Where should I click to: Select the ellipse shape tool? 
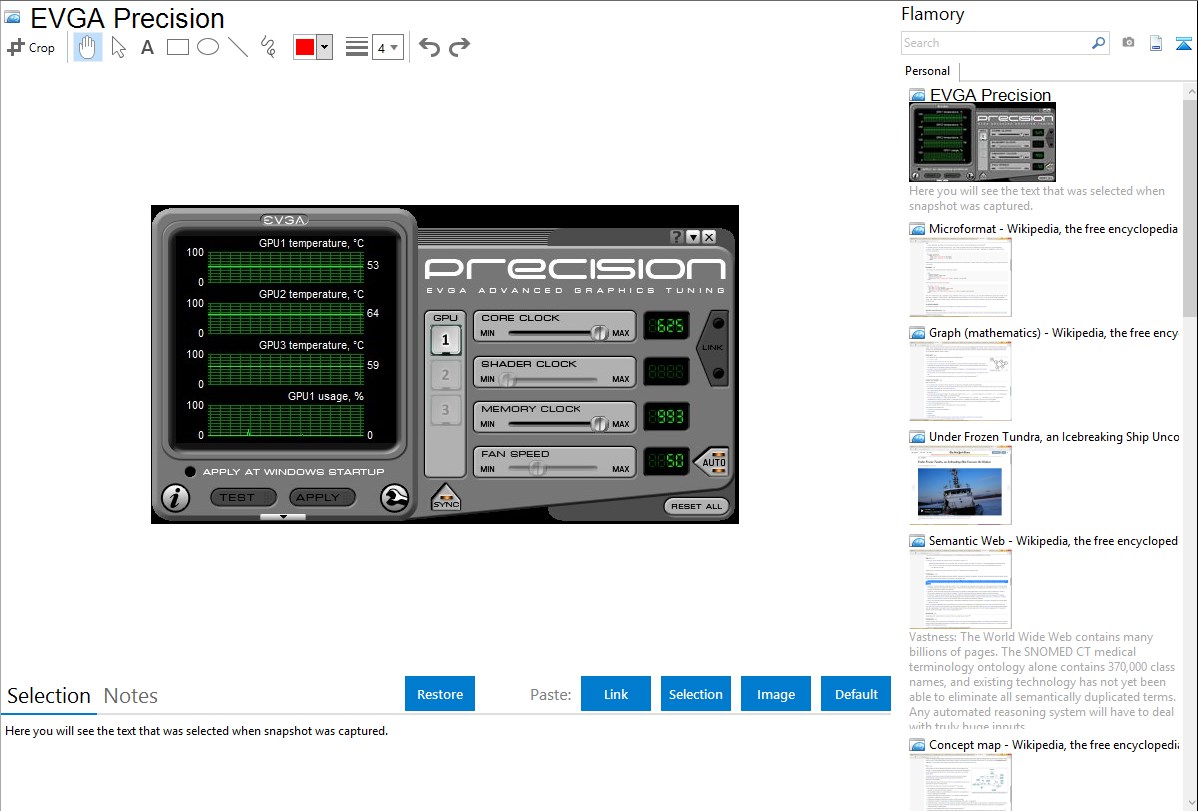[208, 47]
